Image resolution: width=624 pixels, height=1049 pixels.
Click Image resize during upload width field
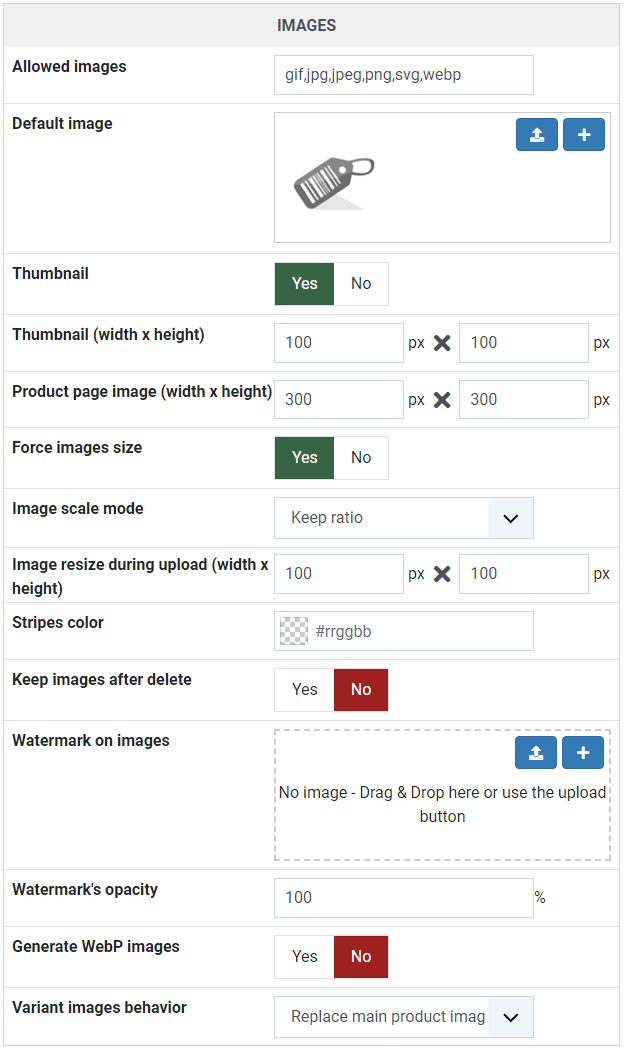(x=339, y=574)
